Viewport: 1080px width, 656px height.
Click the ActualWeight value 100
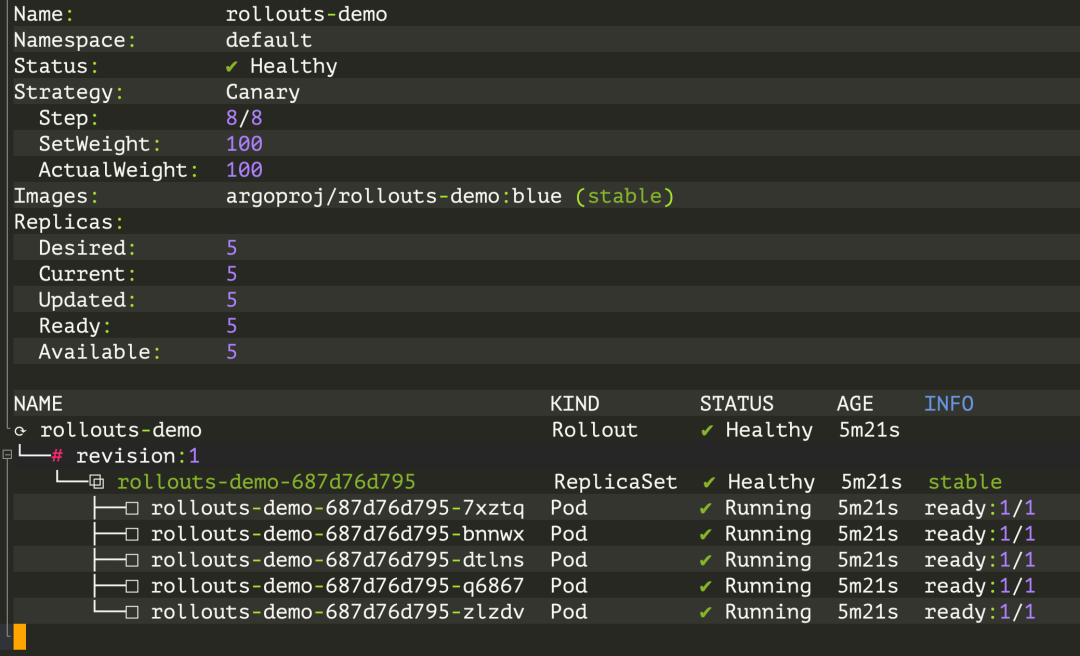pyautogui.click(x=245, y=170)
